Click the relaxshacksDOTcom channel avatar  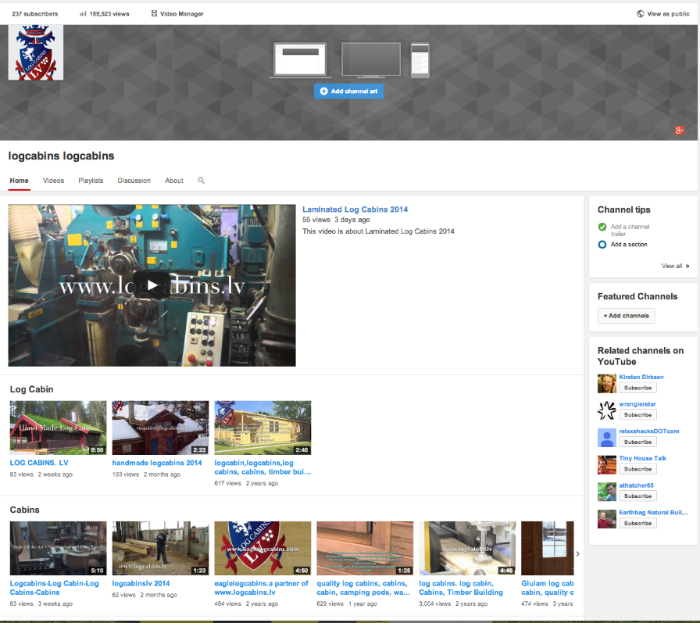[607, 438]
